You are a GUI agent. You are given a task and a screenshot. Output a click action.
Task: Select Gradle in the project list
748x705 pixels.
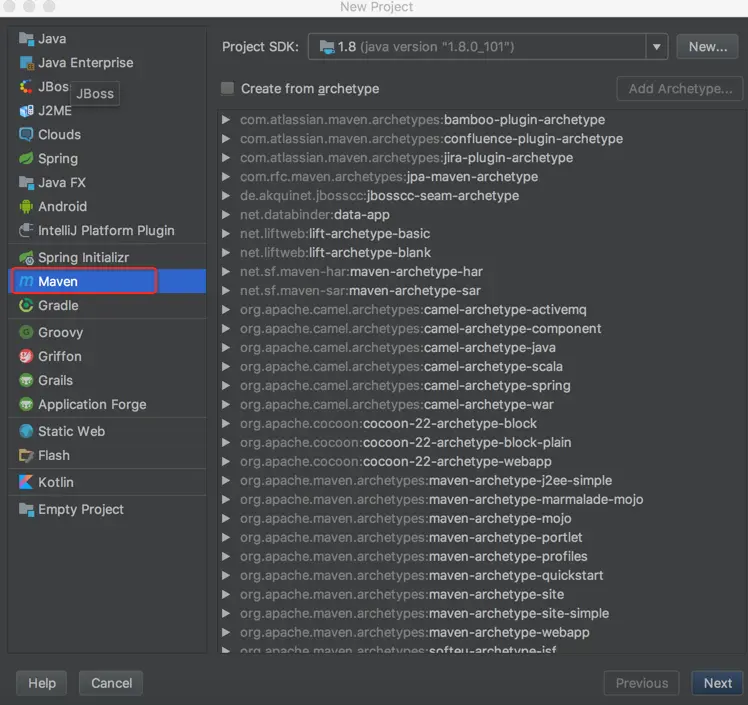click(x=58, y=305)
